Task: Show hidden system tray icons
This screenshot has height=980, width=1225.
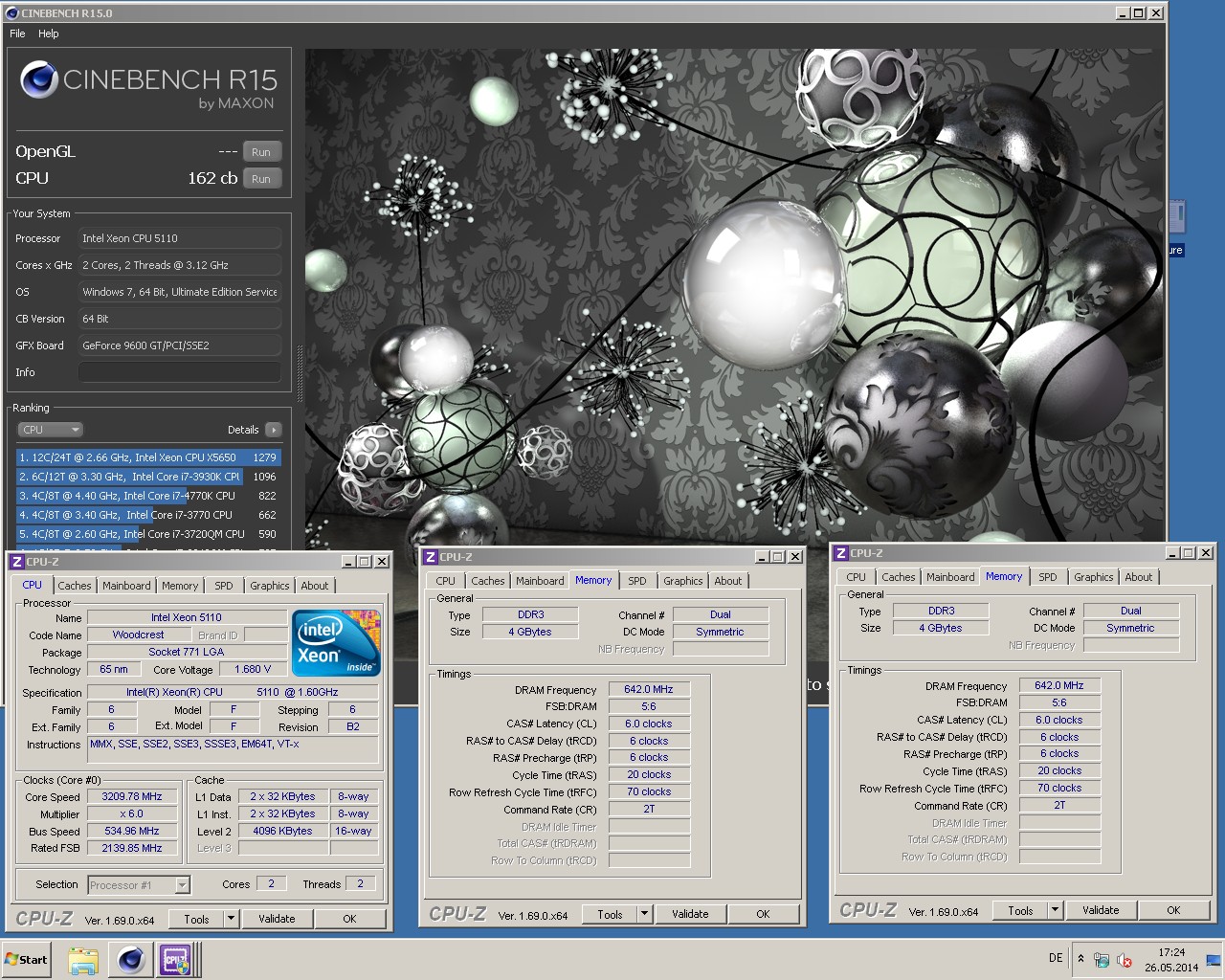Action: click(x=1080, y=958)
